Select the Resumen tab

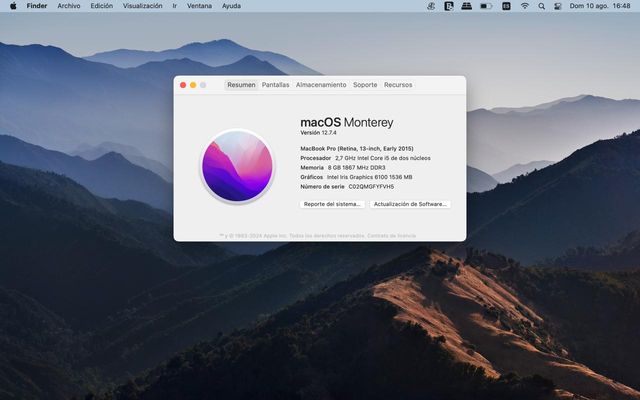tap(241, 85)
